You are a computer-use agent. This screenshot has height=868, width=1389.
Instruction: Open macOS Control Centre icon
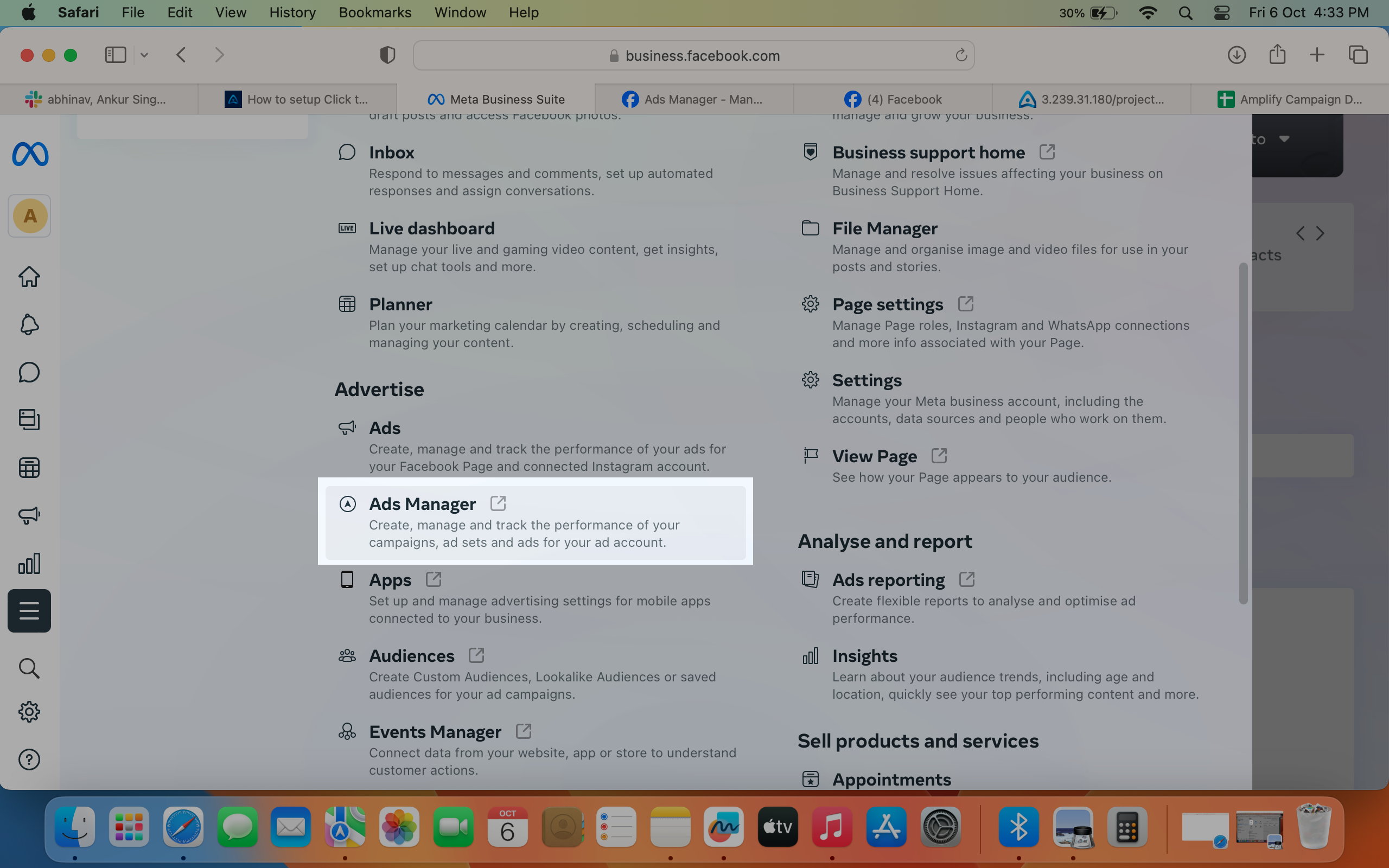pos(1221,12)
